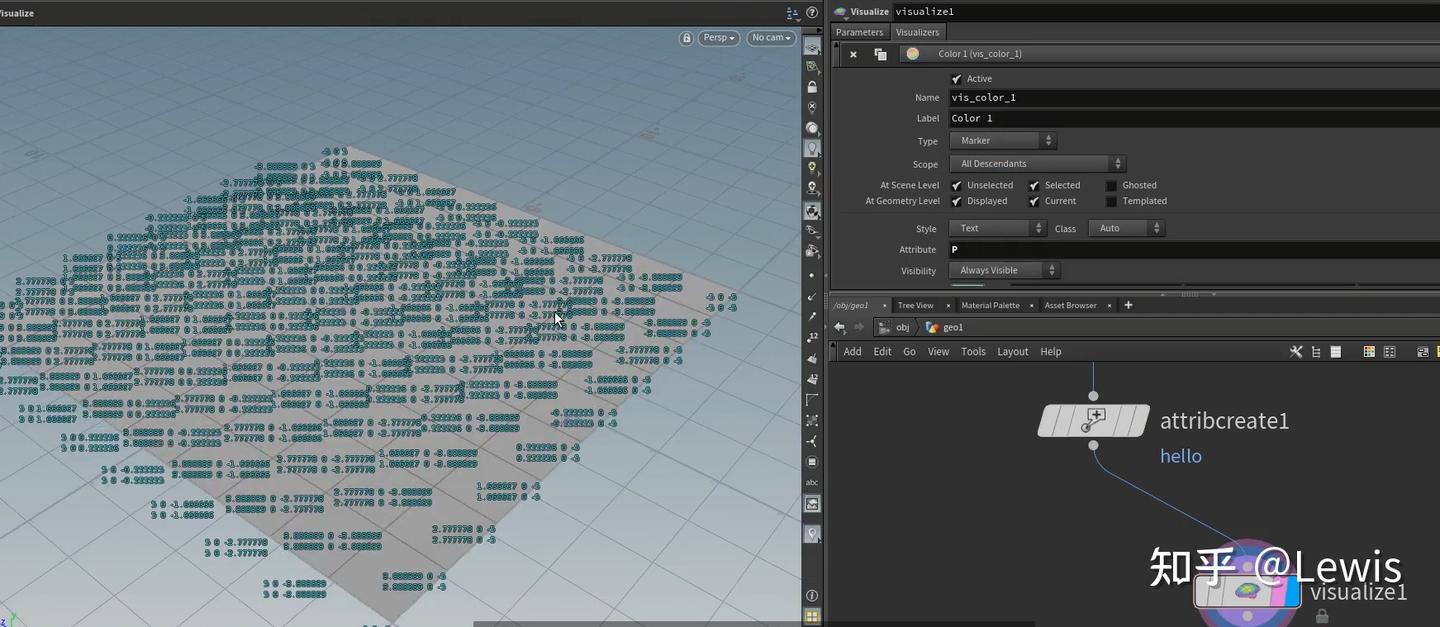Toggle the yellow normal lighting bulb icon
The image size is (1440, 627).
pyautogui.click(x=812, y=168)
